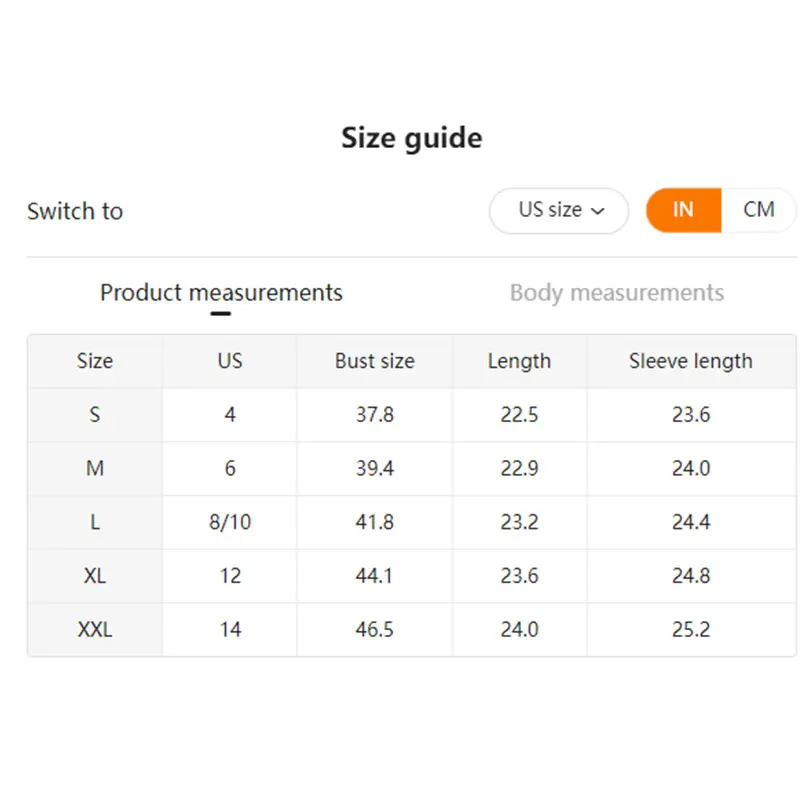Click the chevron arrow next to US size
Screen dimensions: 800x800
point(597,211)
